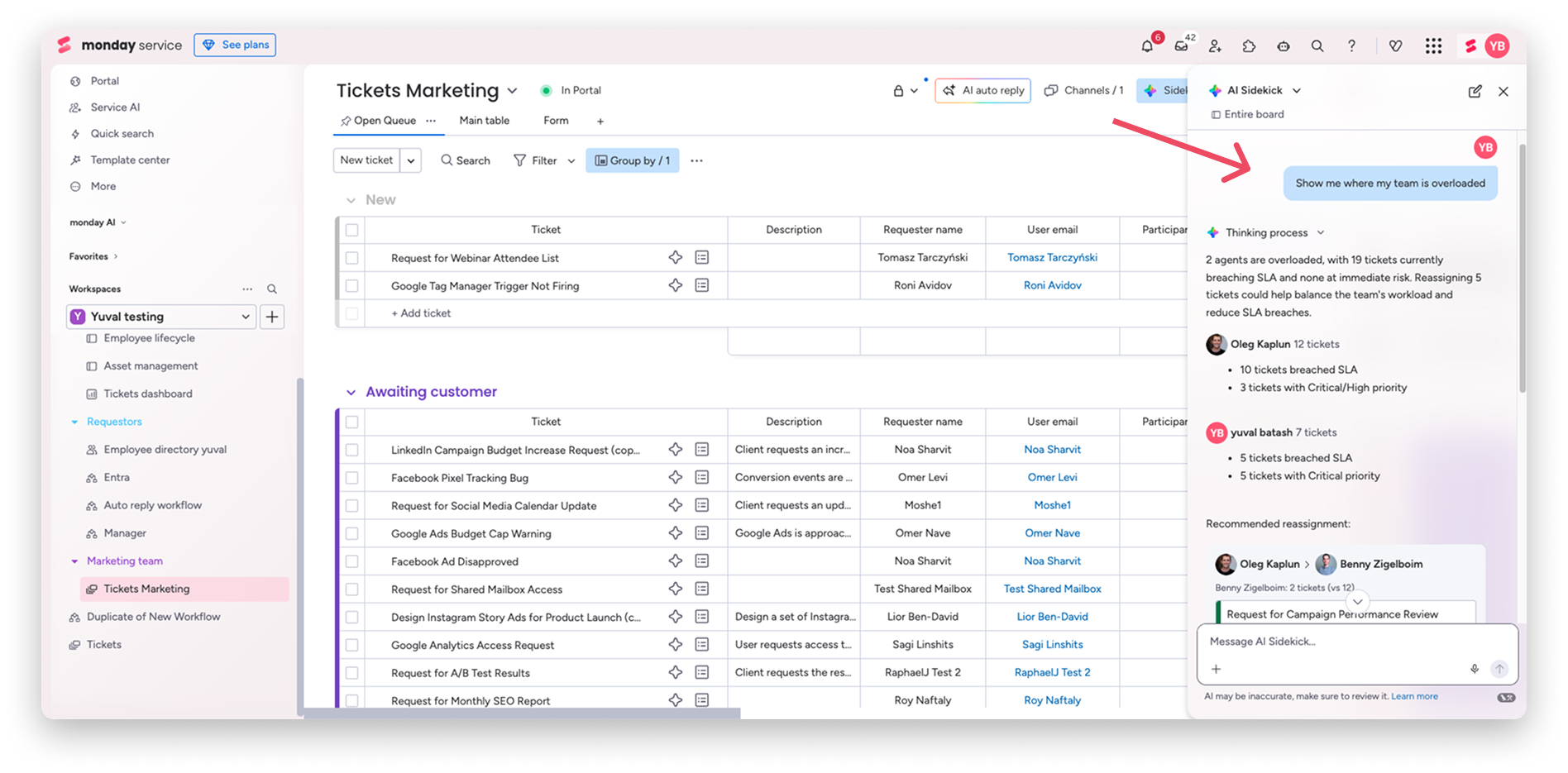Check the Request for Webinar Attendee List row

tap(352, 258)
